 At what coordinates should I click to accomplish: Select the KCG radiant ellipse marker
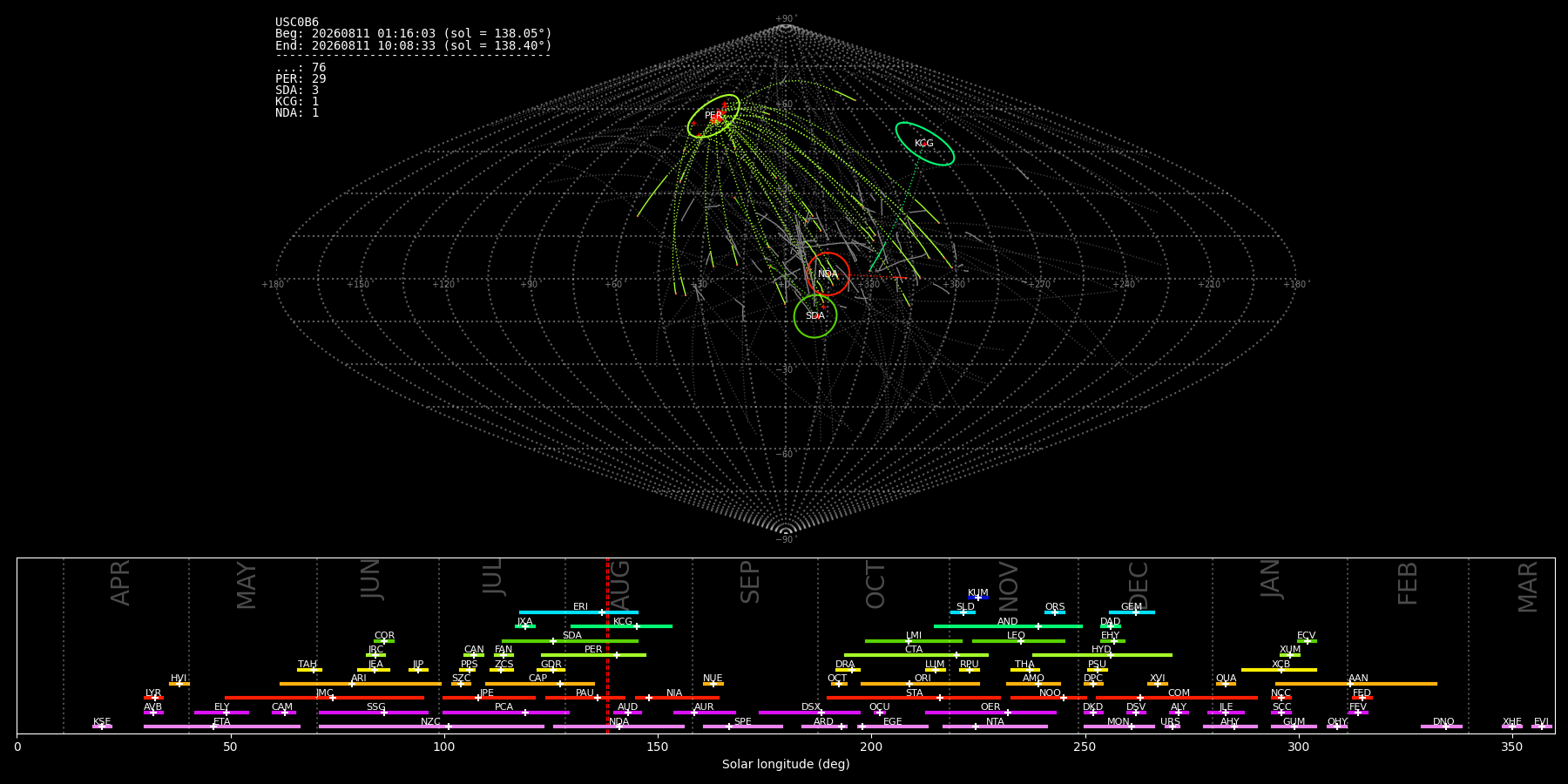pos(924,144)
